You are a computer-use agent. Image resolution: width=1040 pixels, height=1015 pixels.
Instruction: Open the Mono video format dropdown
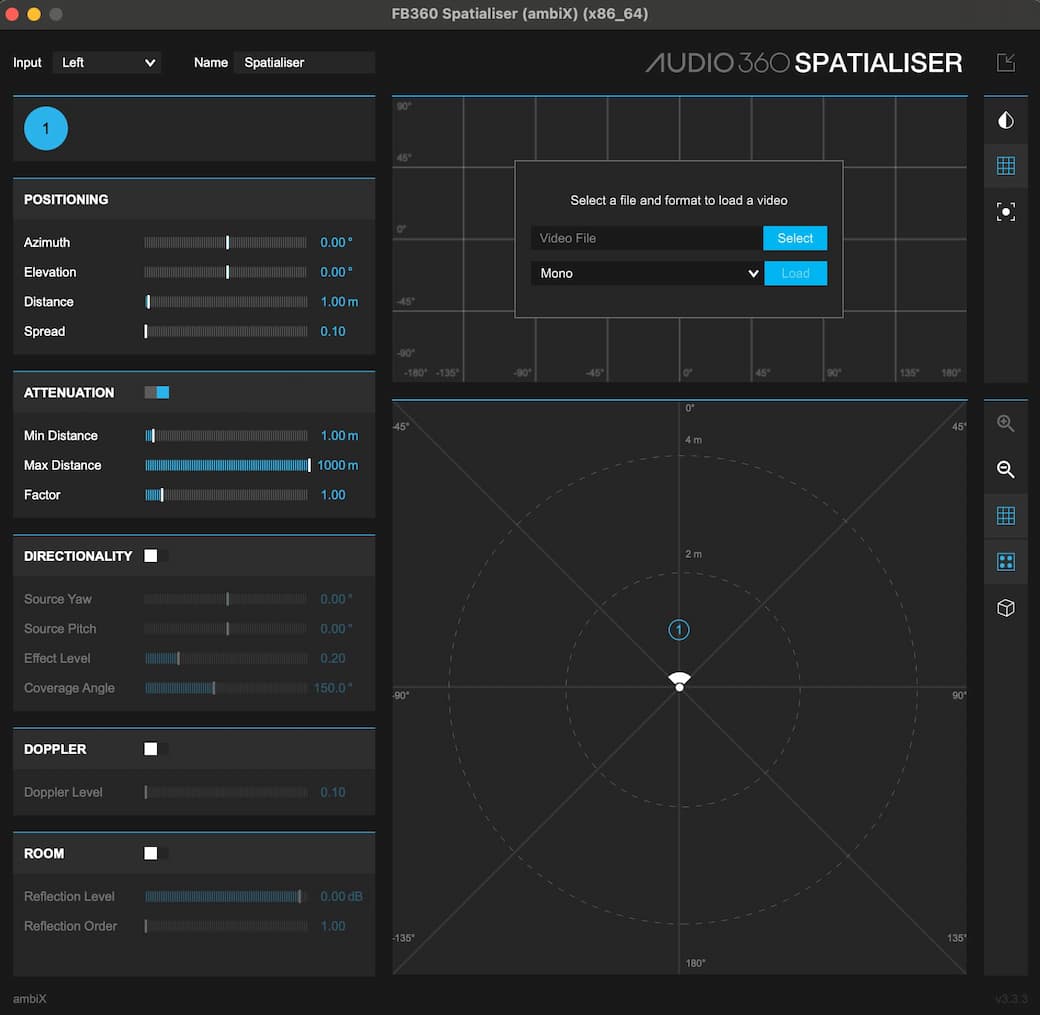click(646, 273)
